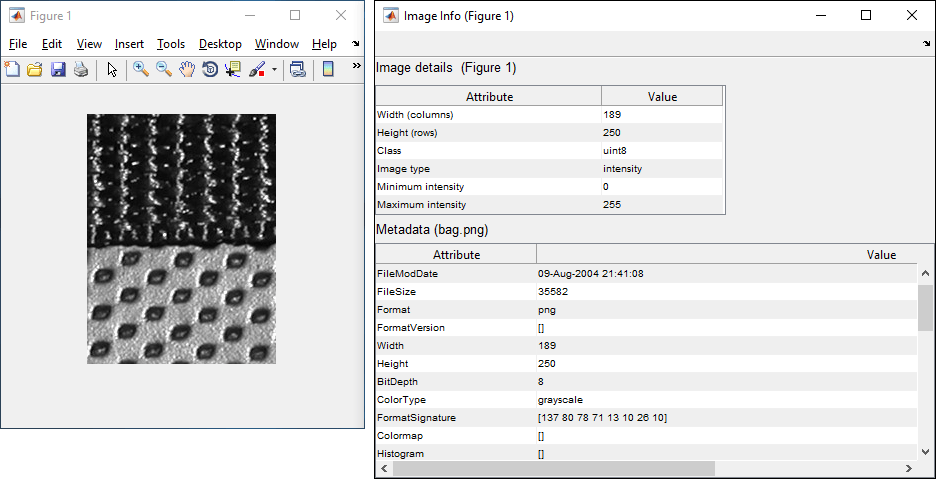Activate the Zoom In tool
The height and width of the screenshot is (479, 936).
[141, 69]
